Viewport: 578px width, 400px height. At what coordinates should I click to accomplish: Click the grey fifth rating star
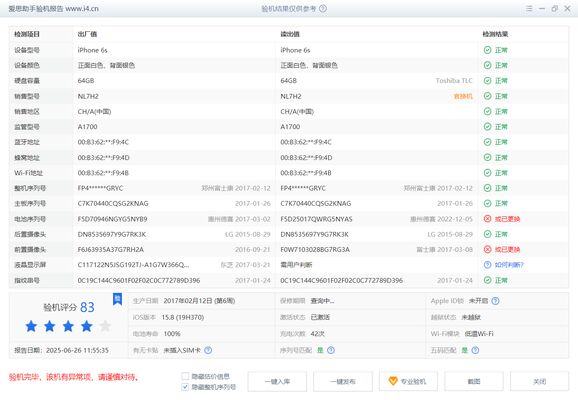coord(105,326)
